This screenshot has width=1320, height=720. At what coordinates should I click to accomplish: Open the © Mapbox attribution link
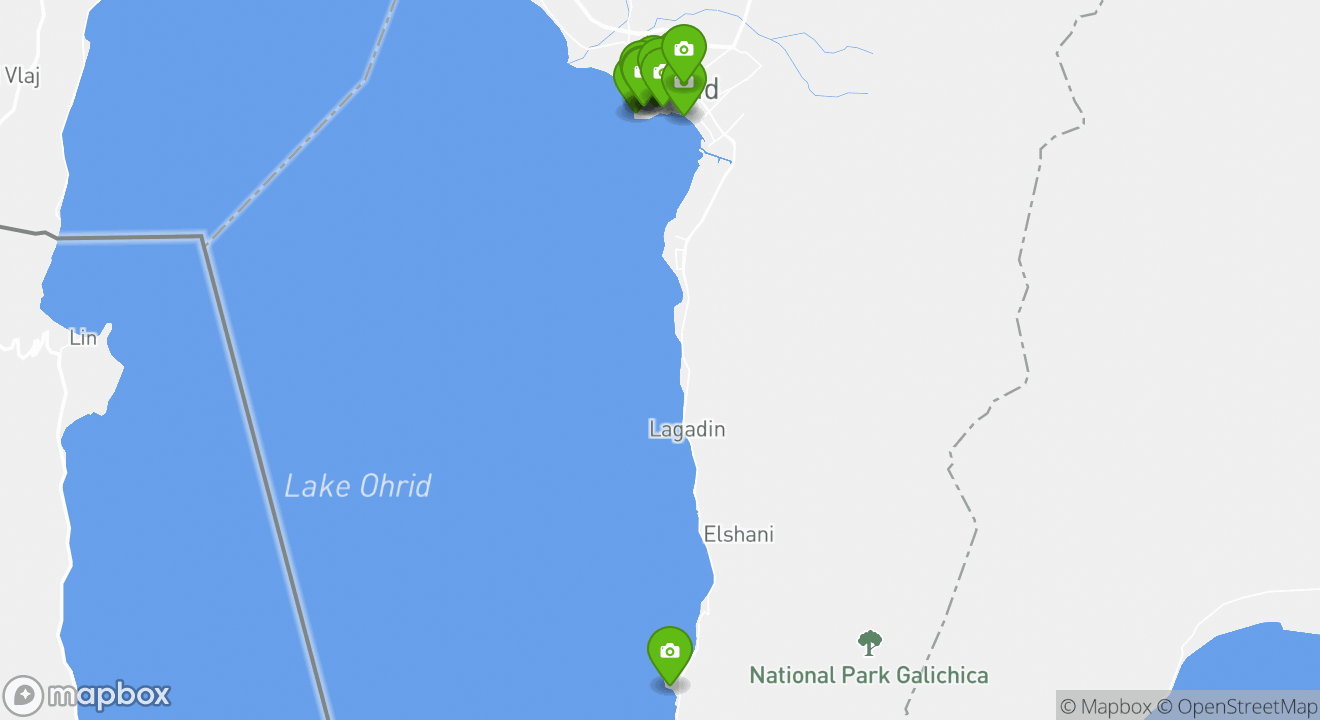click(1105, 707)
